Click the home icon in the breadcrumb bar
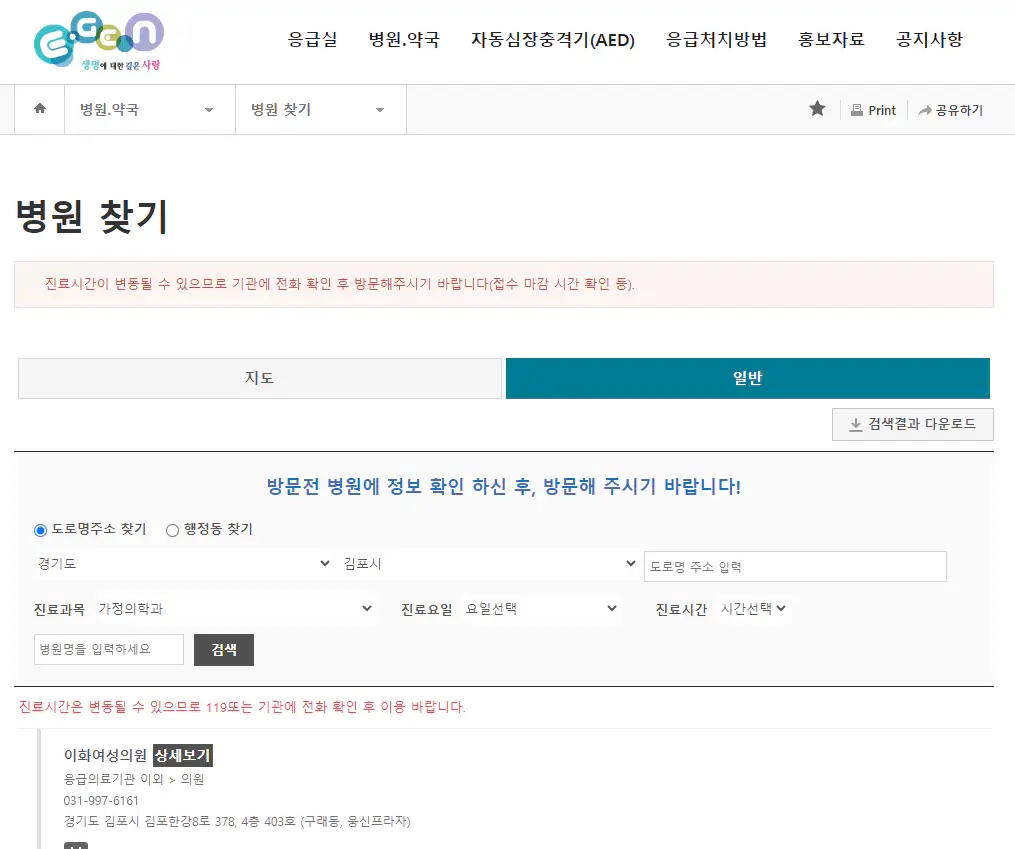The width and height of the screenshot is (1015, 849). [x=39, y=109]
